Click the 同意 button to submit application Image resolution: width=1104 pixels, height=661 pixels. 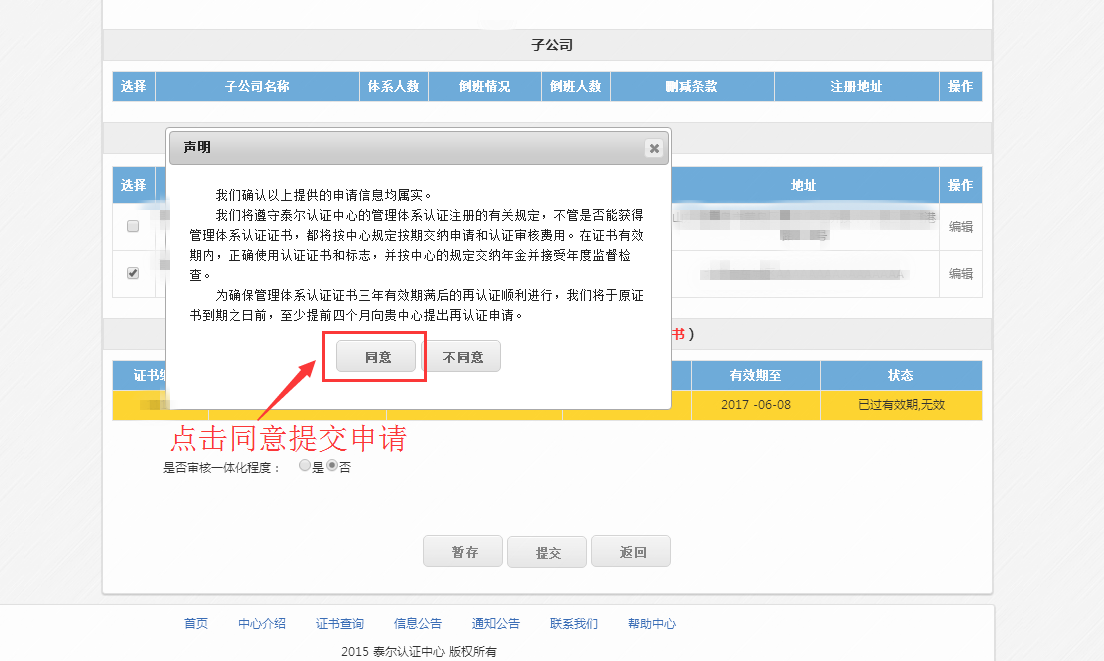[x=376, y=357]
